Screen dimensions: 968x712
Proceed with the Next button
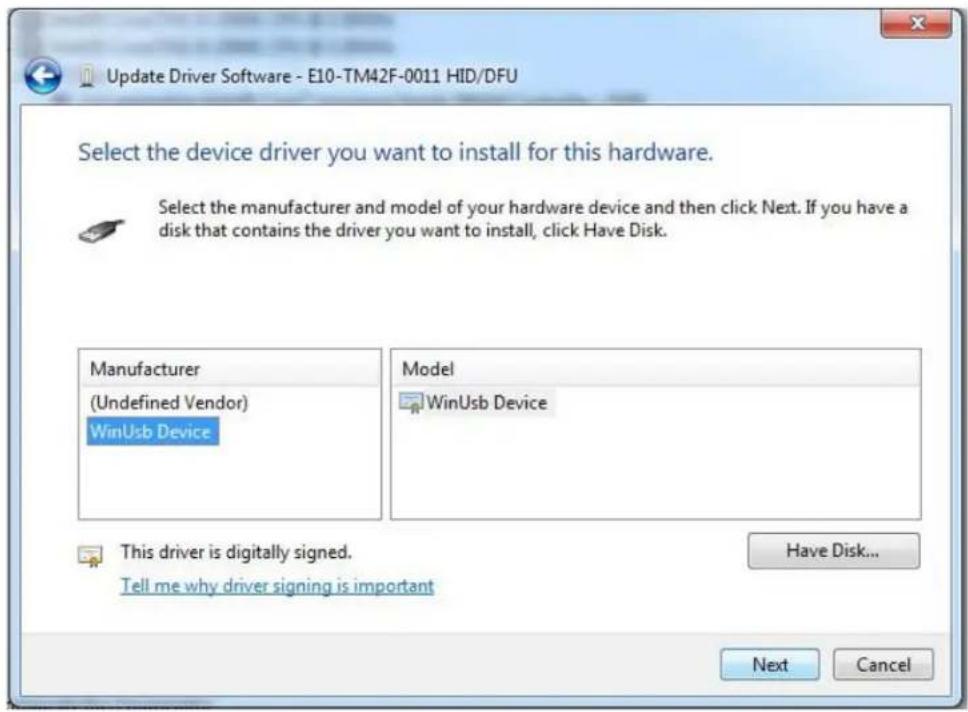coord(770,664)
